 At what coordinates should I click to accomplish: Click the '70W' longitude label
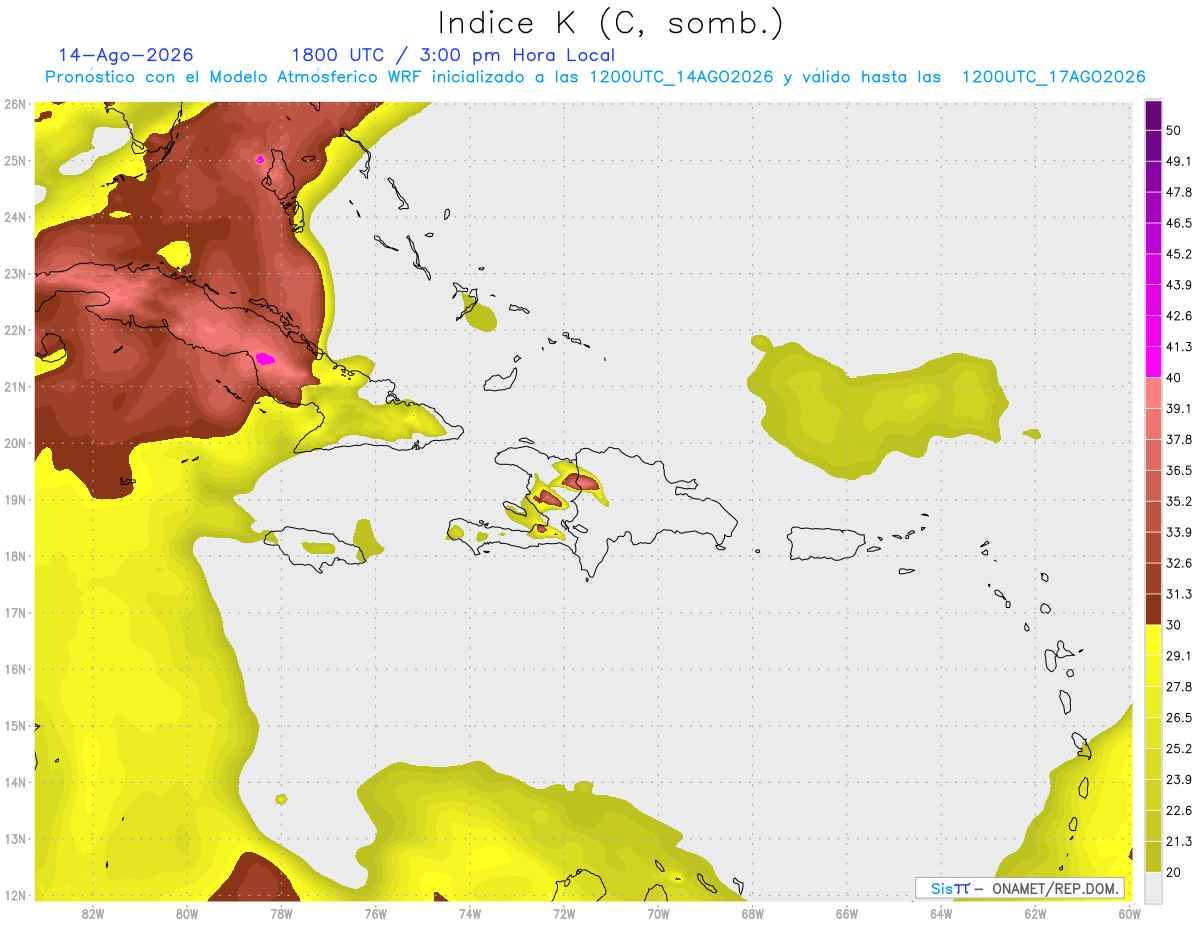point(658,914)
